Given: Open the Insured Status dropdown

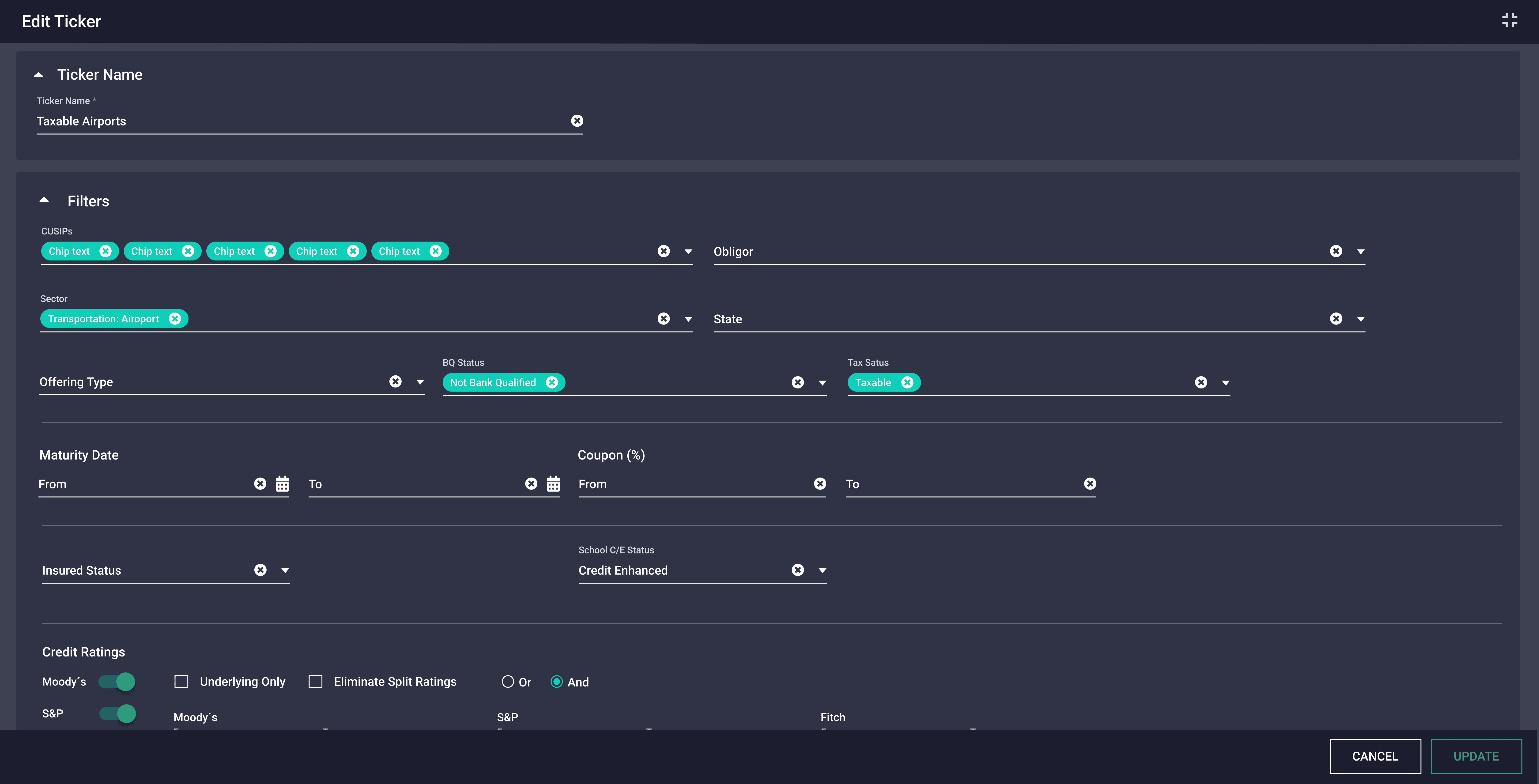Looking at the screenshot, I should (x=285, y=570).
